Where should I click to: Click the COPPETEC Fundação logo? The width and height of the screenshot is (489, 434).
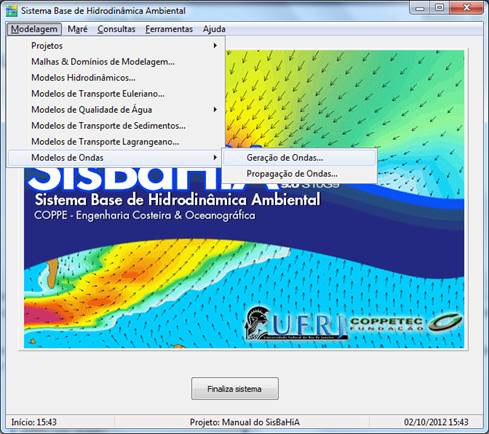tap(405, 324)
